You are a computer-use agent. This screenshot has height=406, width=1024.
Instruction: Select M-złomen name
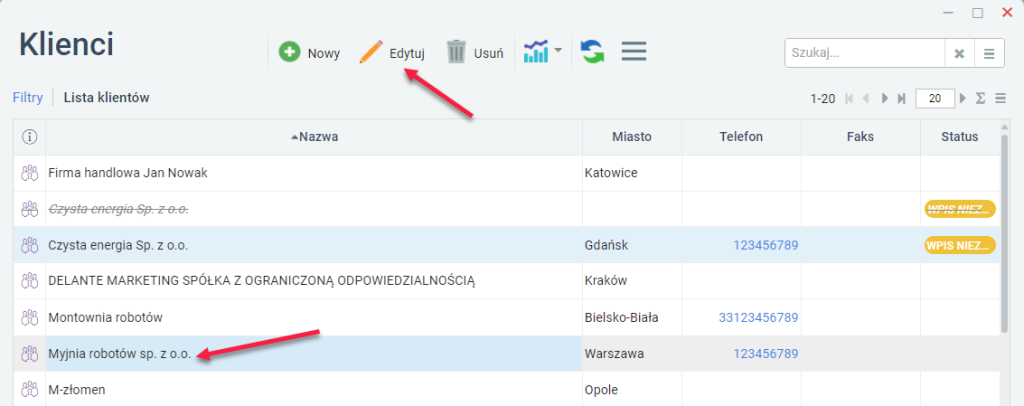(77, 390)
